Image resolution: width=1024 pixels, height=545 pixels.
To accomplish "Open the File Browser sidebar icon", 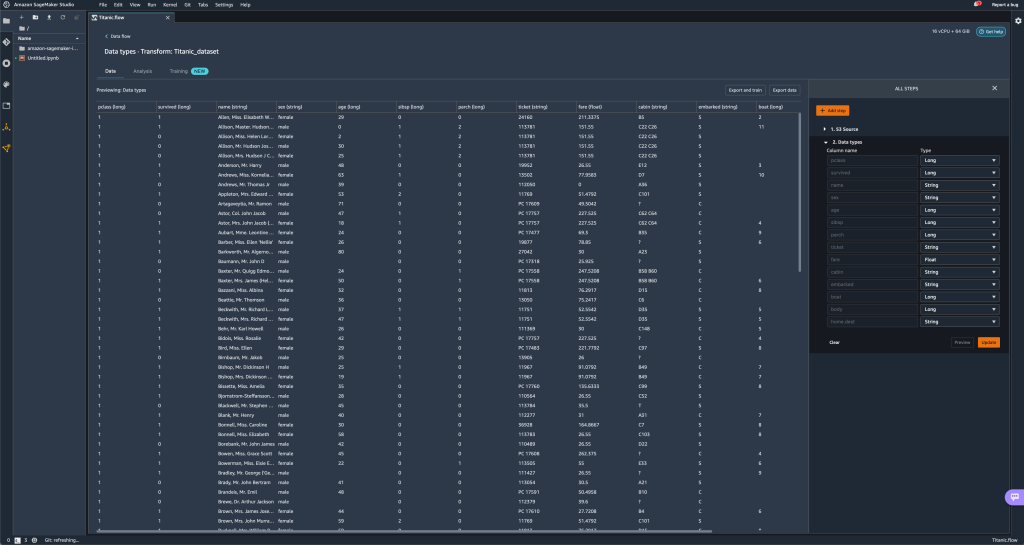I will (x=7, y=21).
